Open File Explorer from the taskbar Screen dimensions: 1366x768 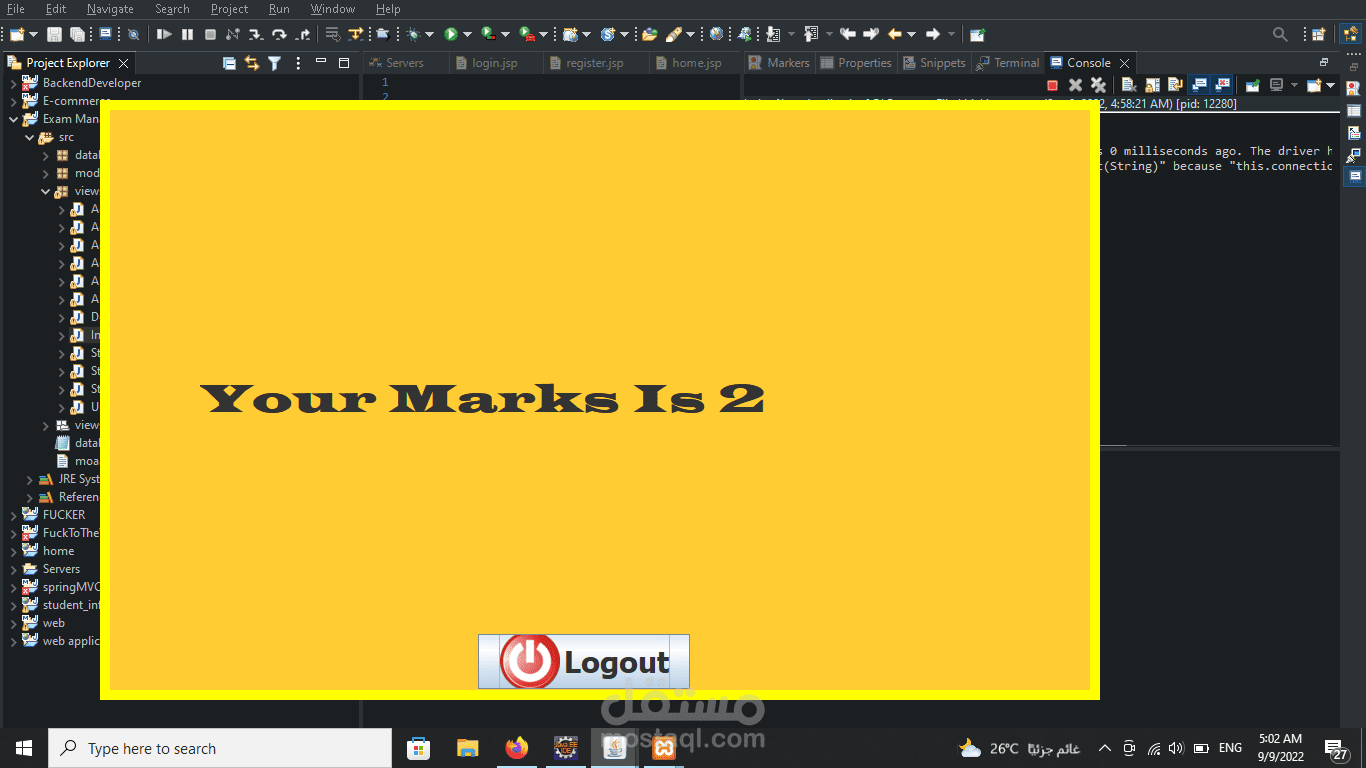[467, 748]
